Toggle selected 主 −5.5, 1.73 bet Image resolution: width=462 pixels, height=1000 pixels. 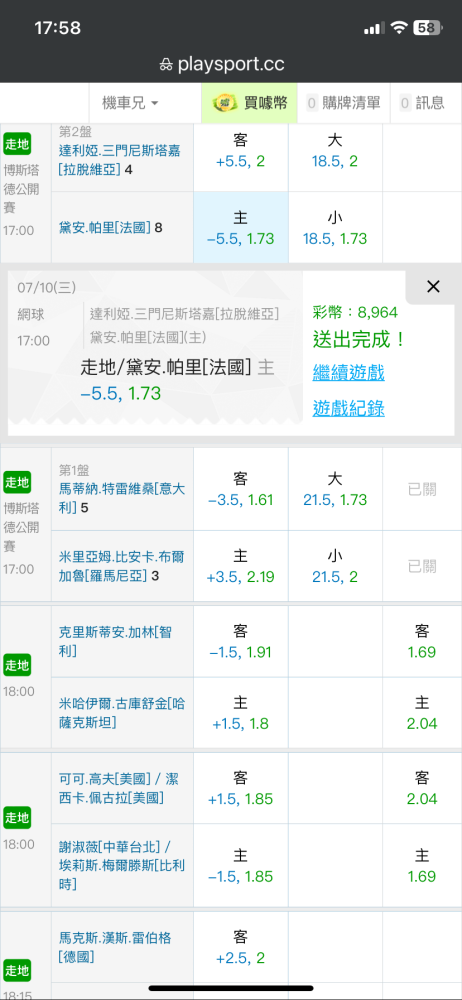(241, 228)
